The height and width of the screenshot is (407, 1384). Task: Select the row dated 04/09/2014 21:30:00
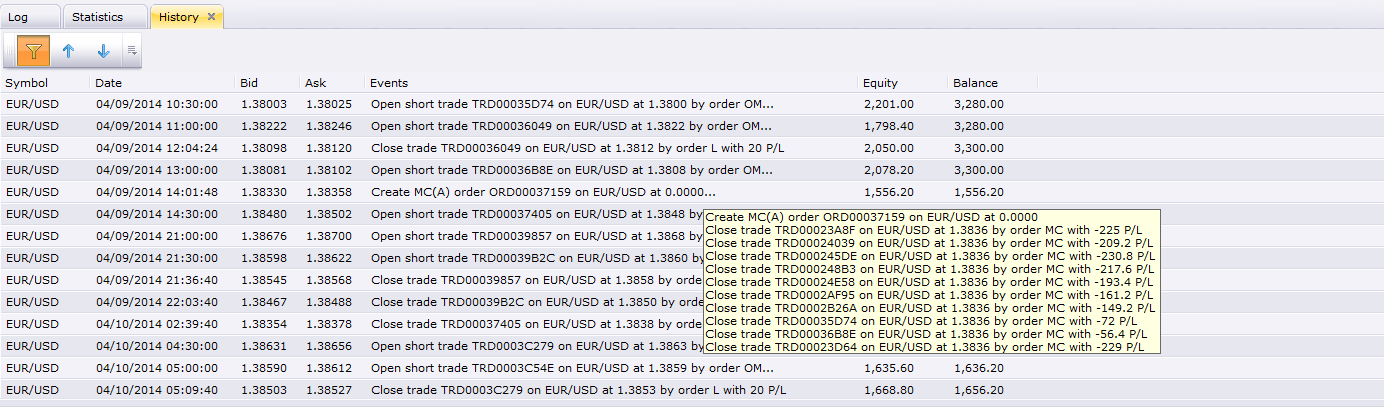click(x=692, y=258)
